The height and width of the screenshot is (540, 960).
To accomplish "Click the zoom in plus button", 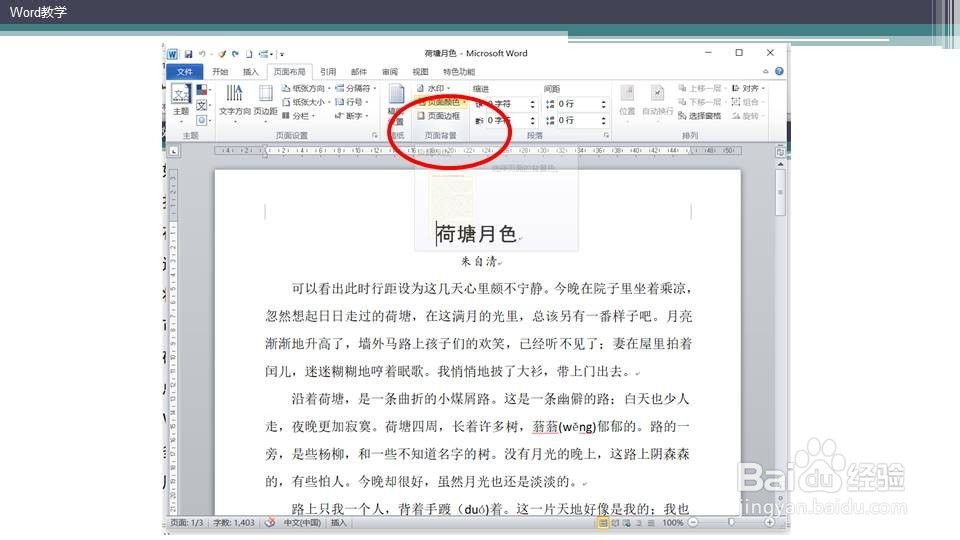I will point(769,522).
